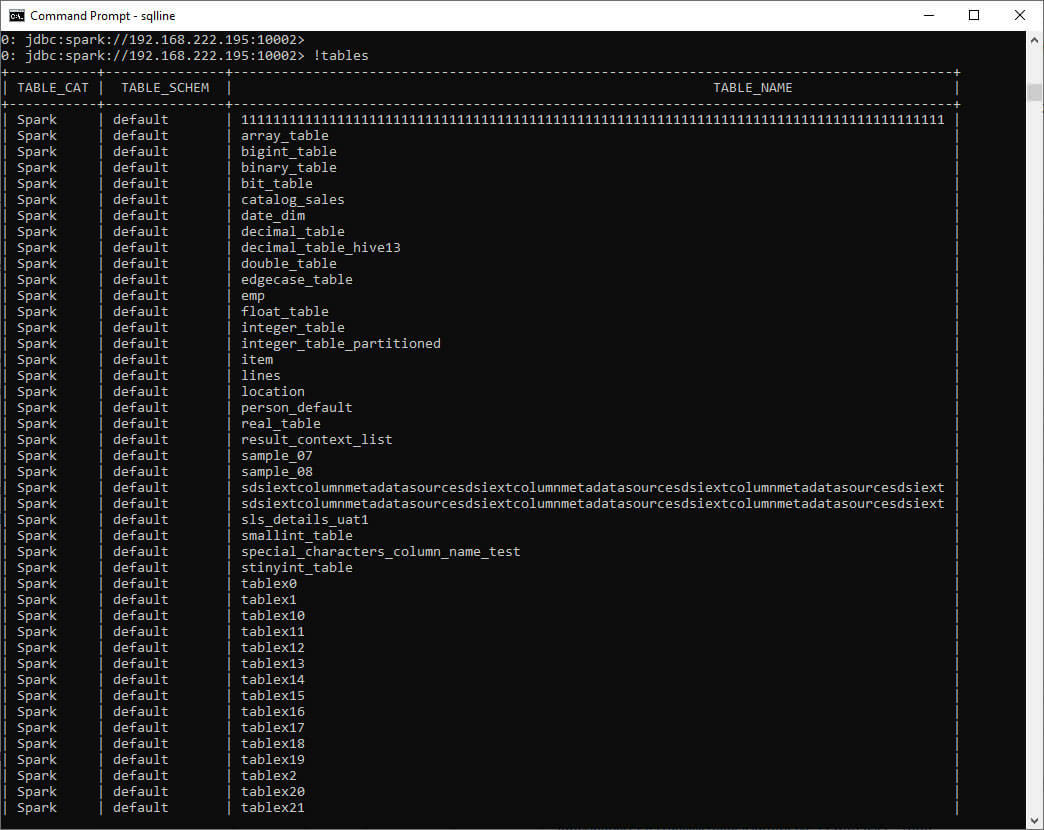This screenshot has height=830, width=1044.
Task: Click the emp table row
Action: (x=256, y=295)
